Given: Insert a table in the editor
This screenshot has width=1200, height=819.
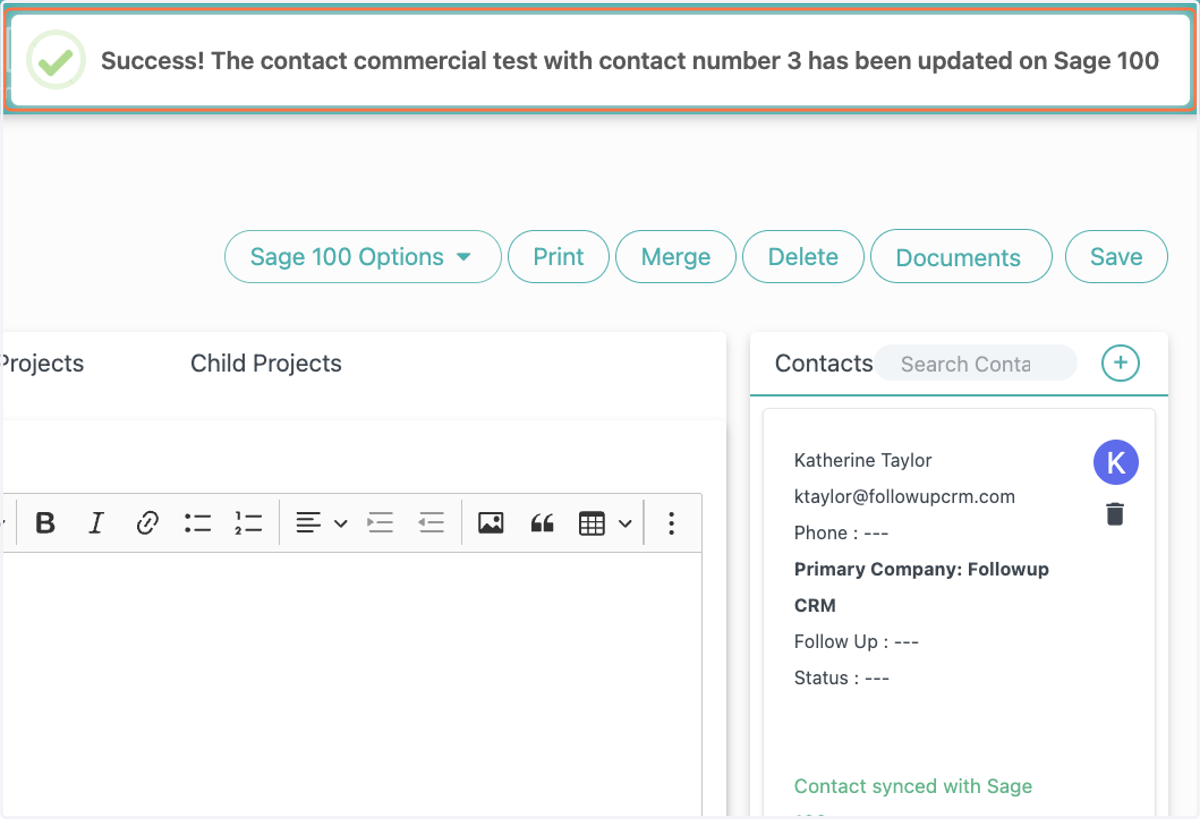Looking at the screenshot, I should [592, 523].
